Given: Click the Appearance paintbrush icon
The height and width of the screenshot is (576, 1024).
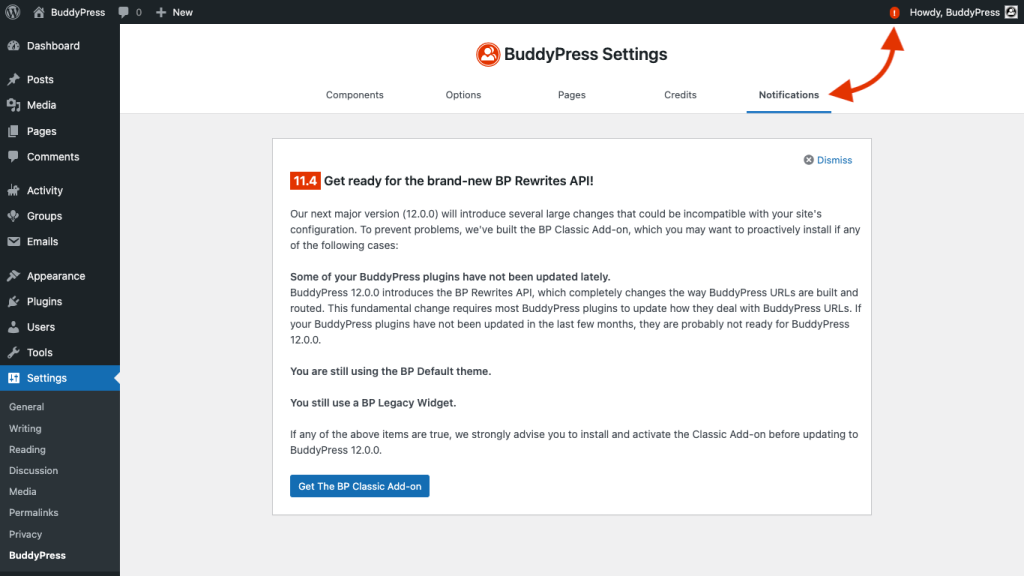Looking at the screenshot, I should click(14, 276).
